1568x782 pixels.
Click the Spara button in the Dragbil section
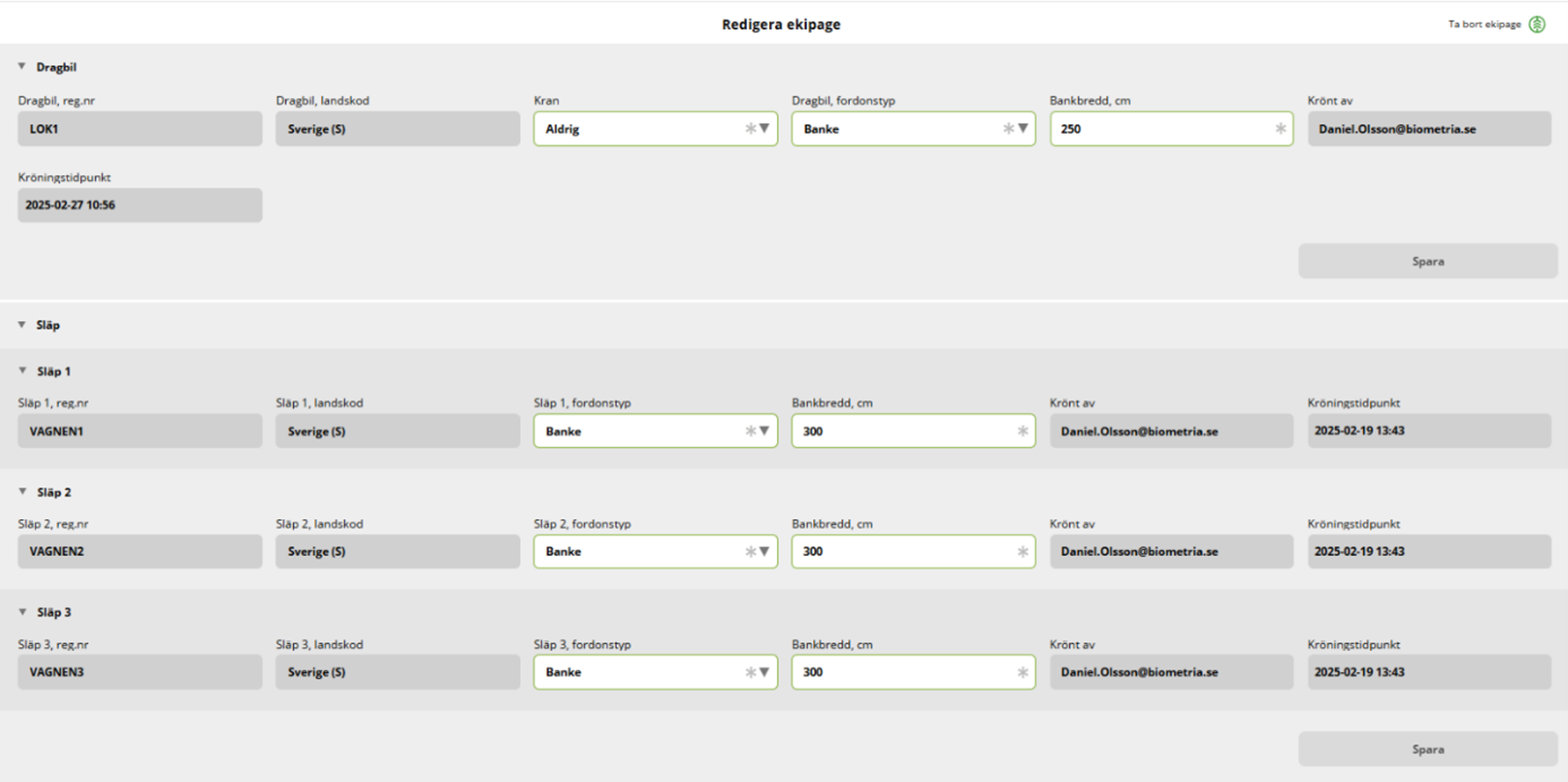click(x=1428, y=261)
